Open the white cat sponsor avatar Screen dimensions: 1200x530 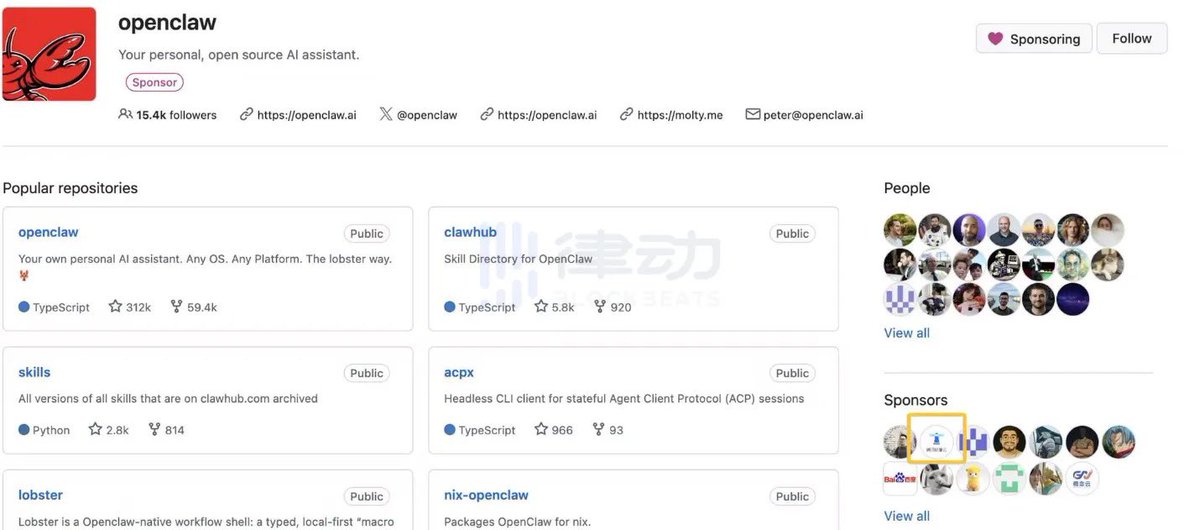click(x=936, y=479)
